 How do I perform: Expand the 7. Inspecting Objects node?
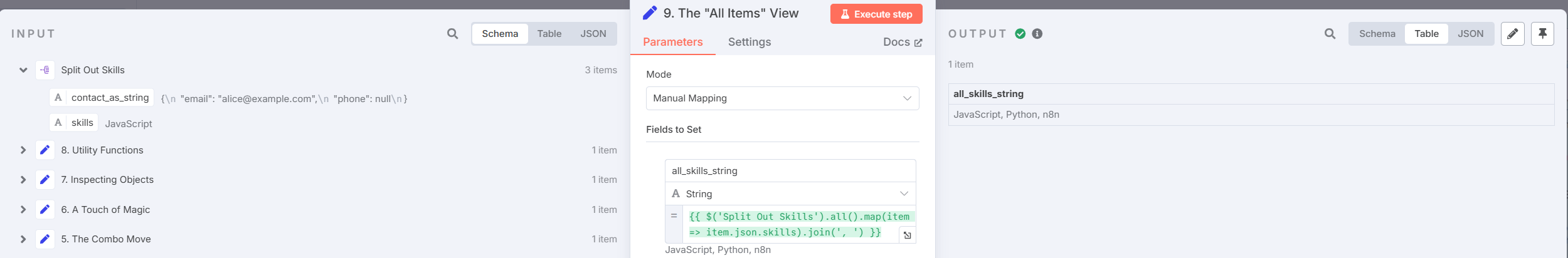pos(23,180)
